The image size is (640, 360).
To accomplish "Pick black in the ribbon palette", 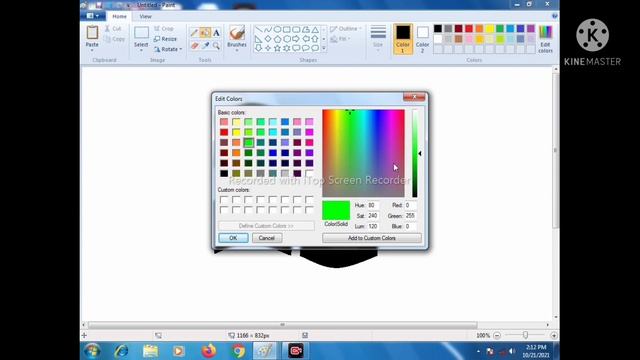I will tap(438, 29).
